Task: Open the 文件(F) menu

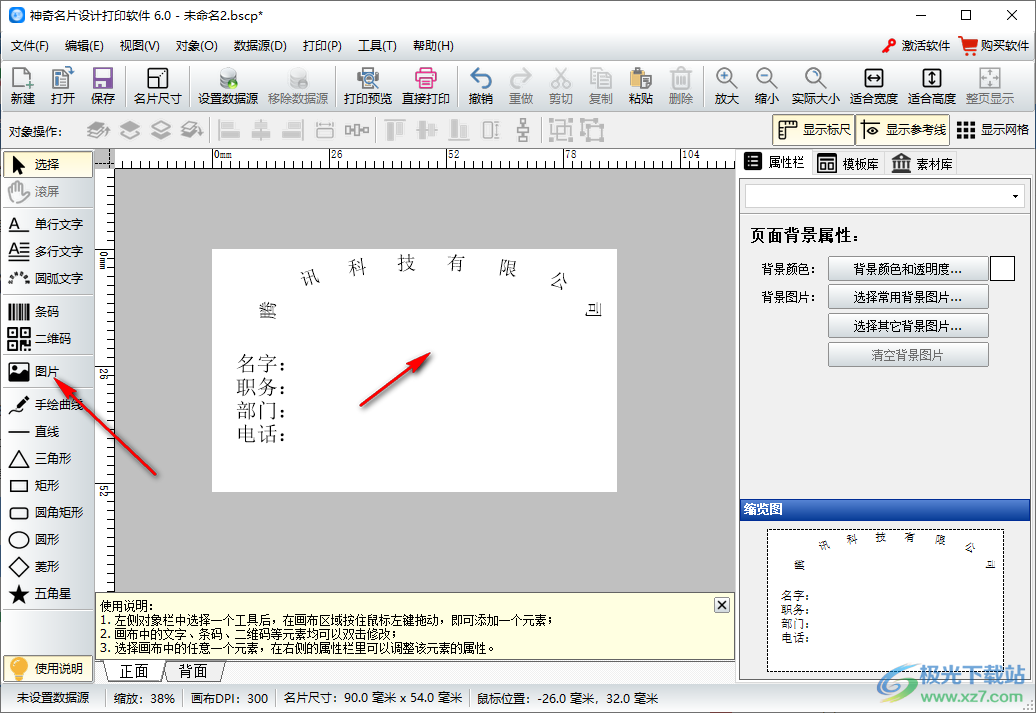Action: coord(30,46)
